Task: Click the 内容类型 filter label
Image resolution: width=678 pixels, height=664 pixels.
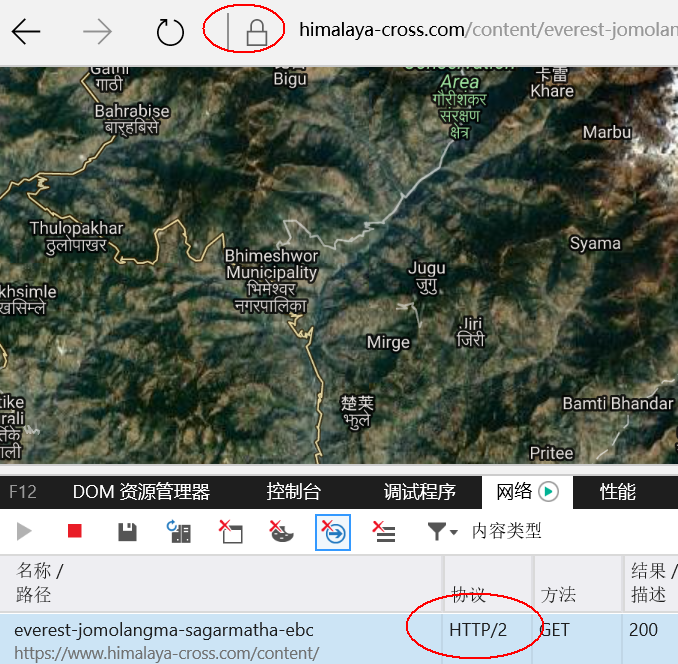Action: 506,531
